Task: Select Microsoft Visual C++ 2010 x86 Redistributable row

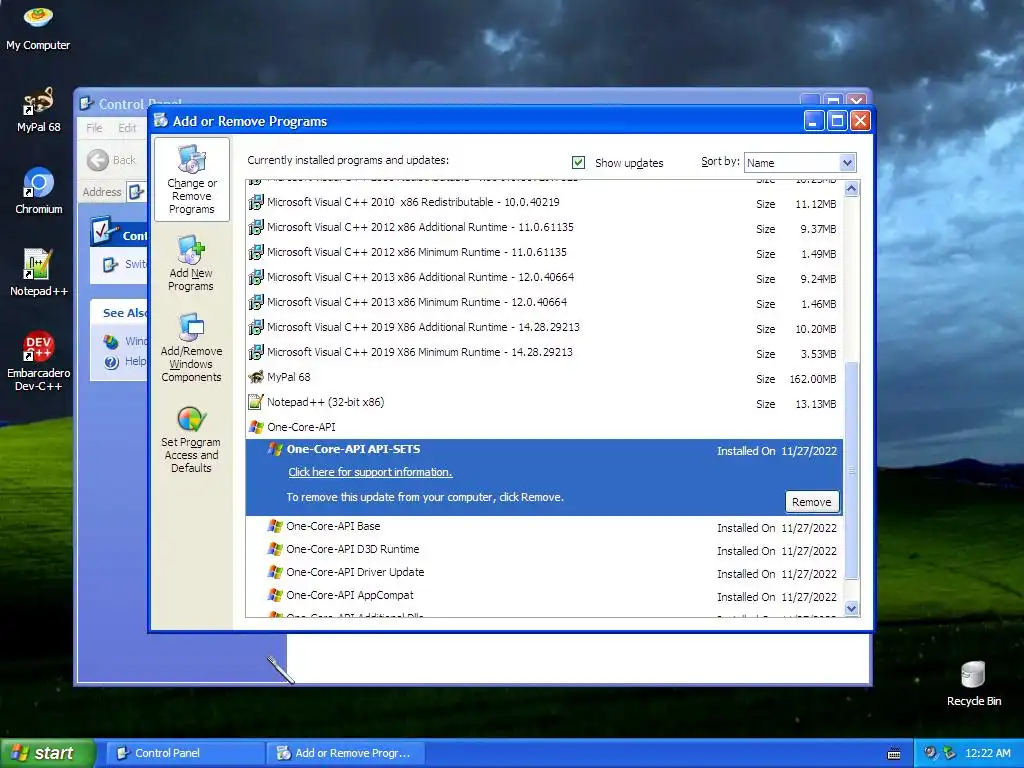Action: pos(544,202)
